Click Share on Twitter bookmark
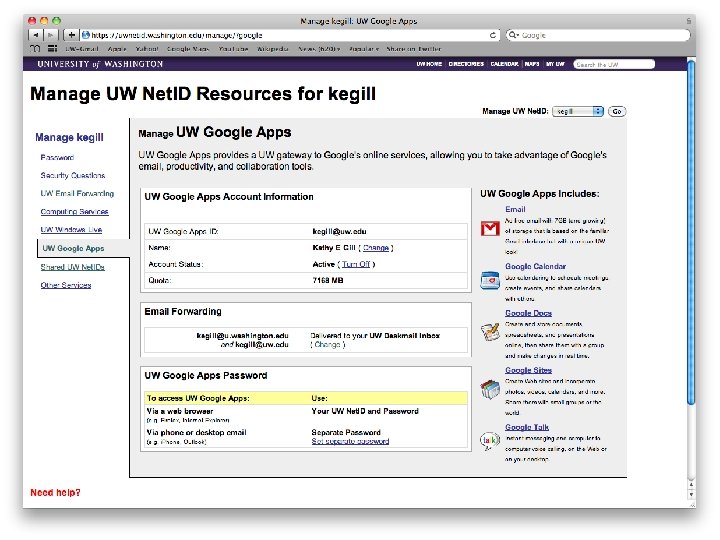The image size is (720, 540). coord(414,49)
